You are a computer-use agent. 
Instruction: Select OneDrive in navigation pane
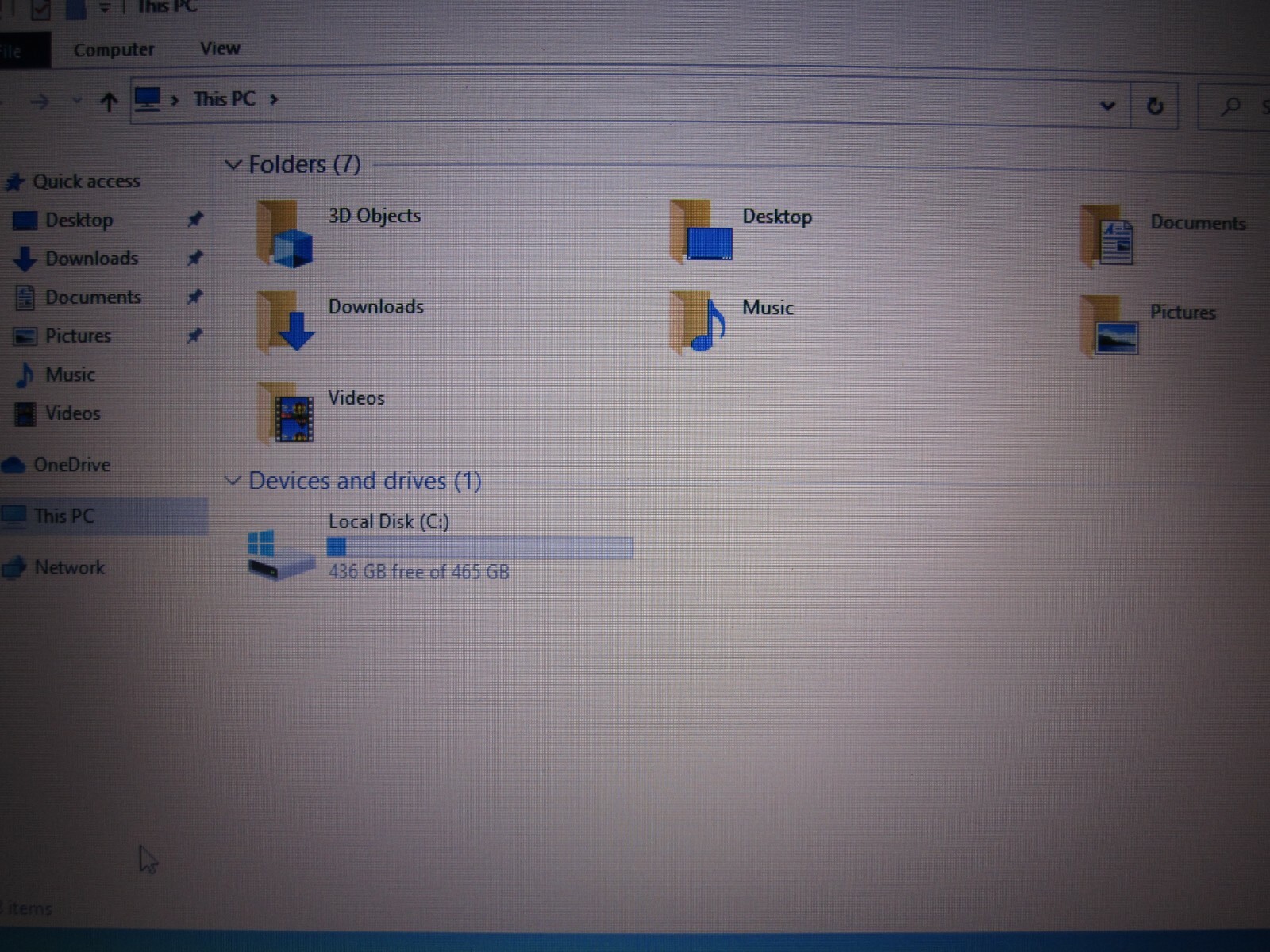pyautogui.click(x=72, y=465)
